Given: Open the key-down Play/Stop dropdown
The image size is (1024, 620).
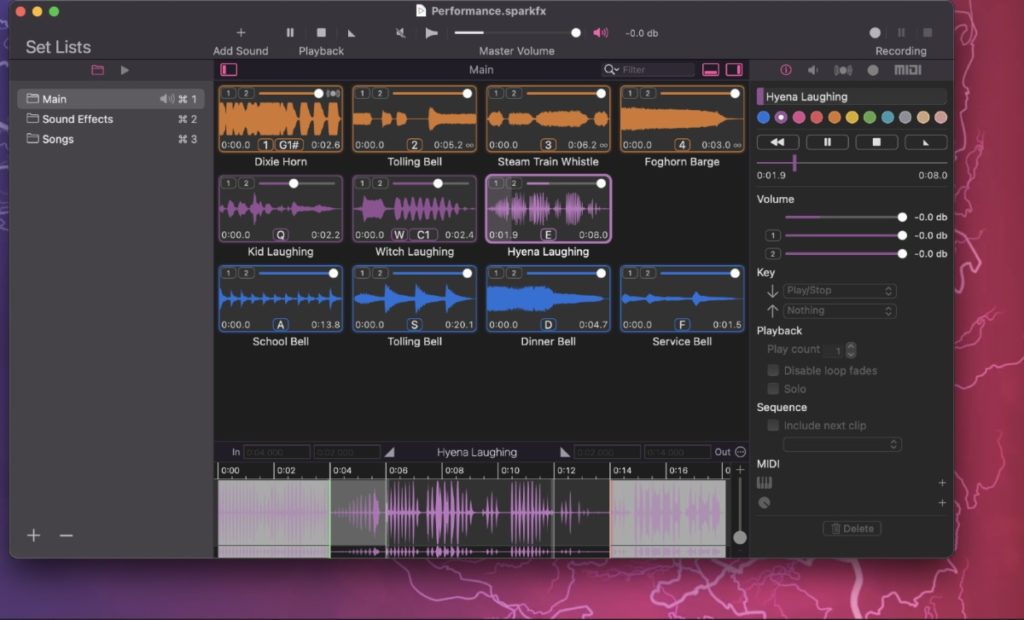Looking at the screenshot, I should [840, 291].
